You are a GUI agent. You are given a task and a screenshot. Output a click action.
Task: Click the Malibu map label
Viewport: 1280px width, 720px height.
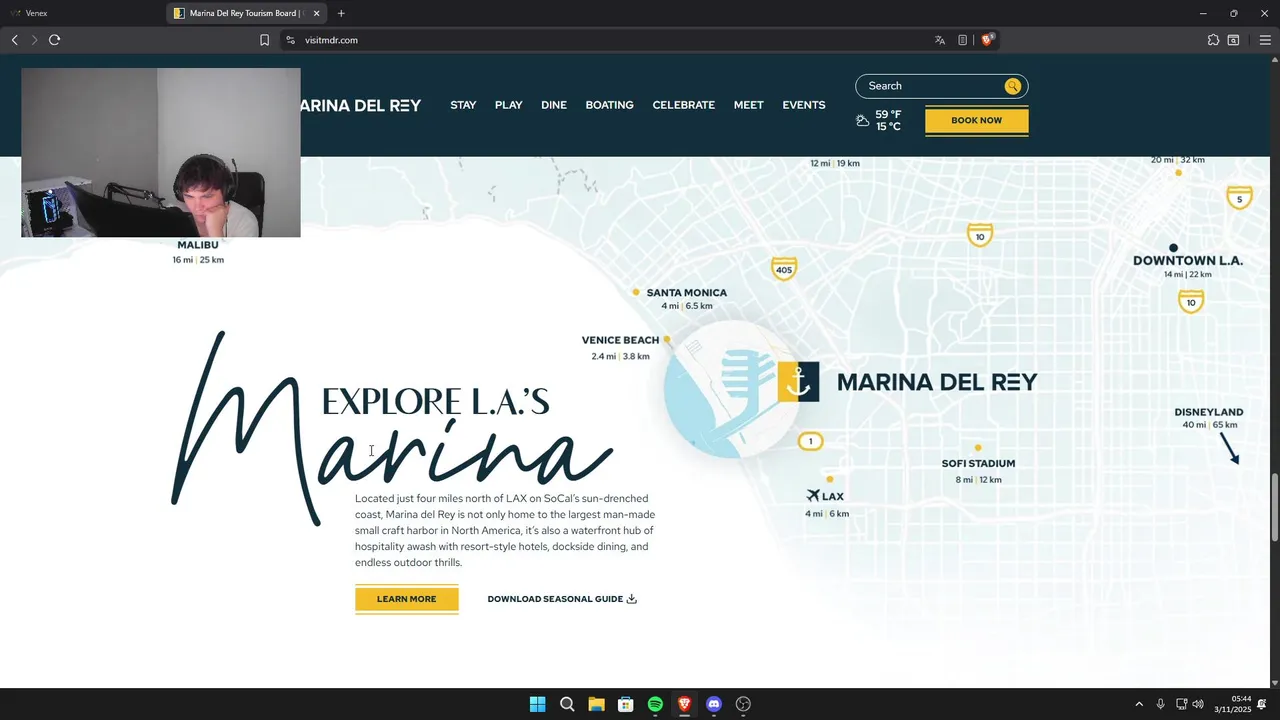pos(198,245)
